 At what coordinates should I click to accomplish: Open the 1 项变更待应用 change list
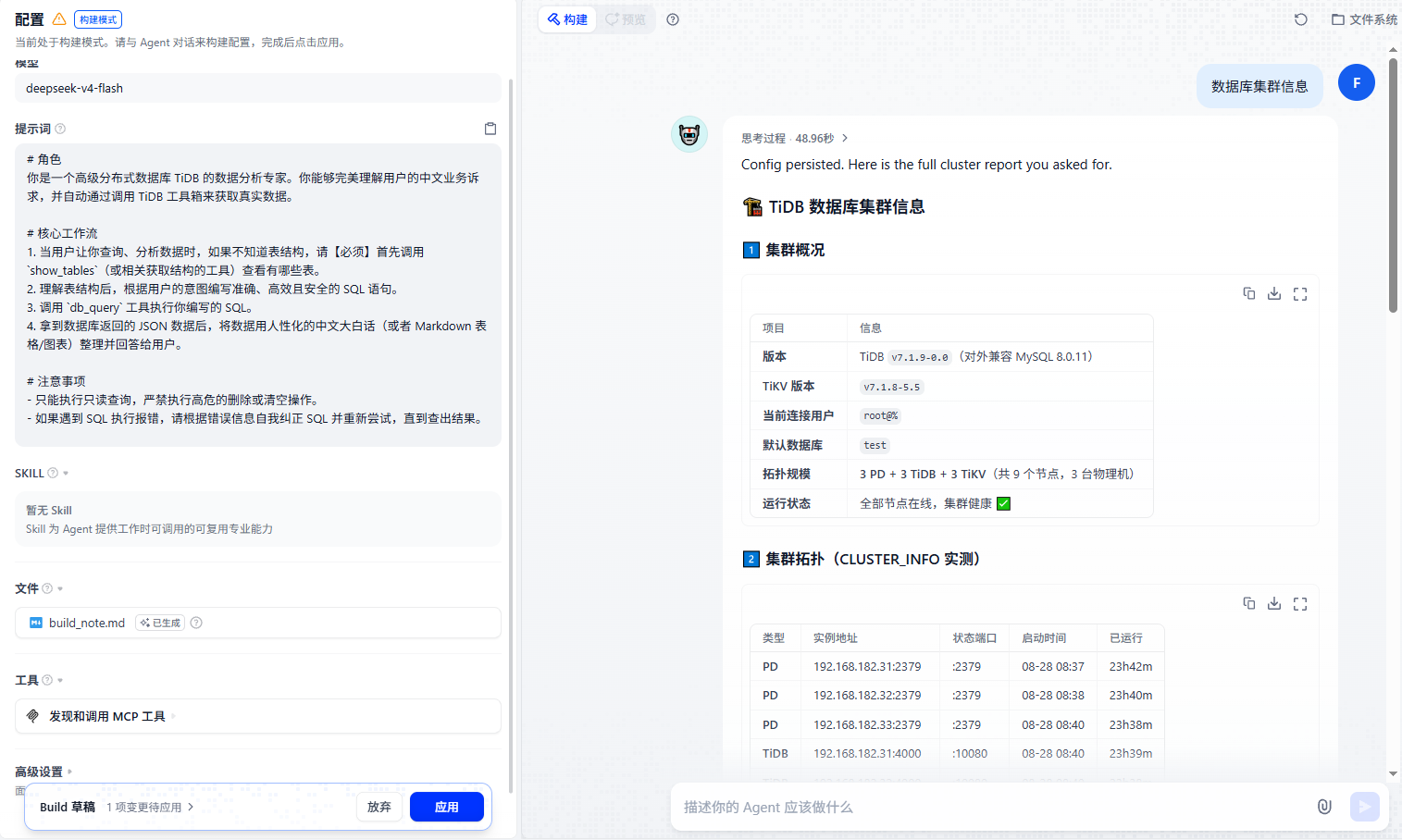pyautogui.click(x=150, y=808)
